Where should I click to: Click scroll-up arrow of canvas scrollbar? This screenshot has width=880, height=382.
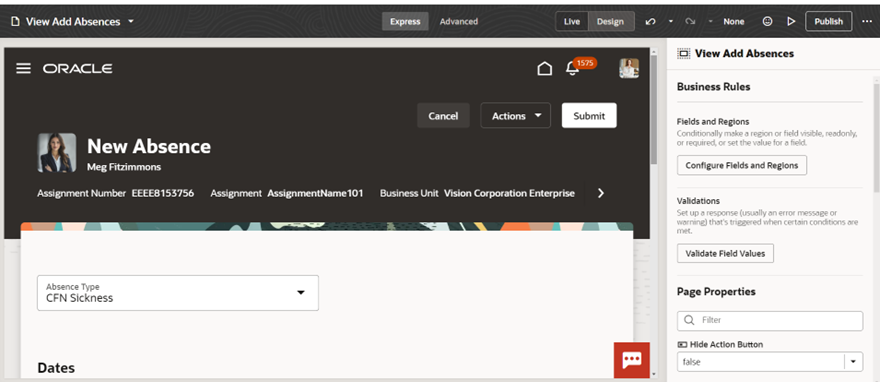[653, 52]
